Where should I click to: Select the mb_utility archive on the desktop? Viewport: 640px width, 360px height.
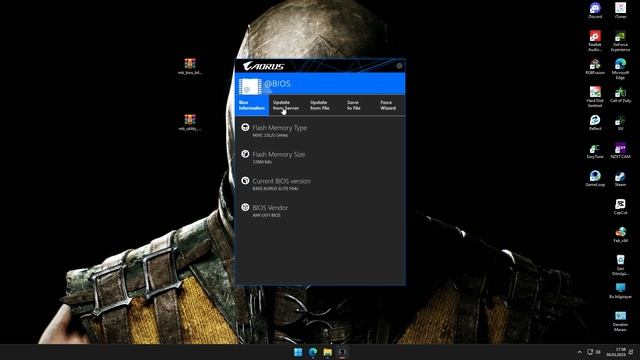190,122
